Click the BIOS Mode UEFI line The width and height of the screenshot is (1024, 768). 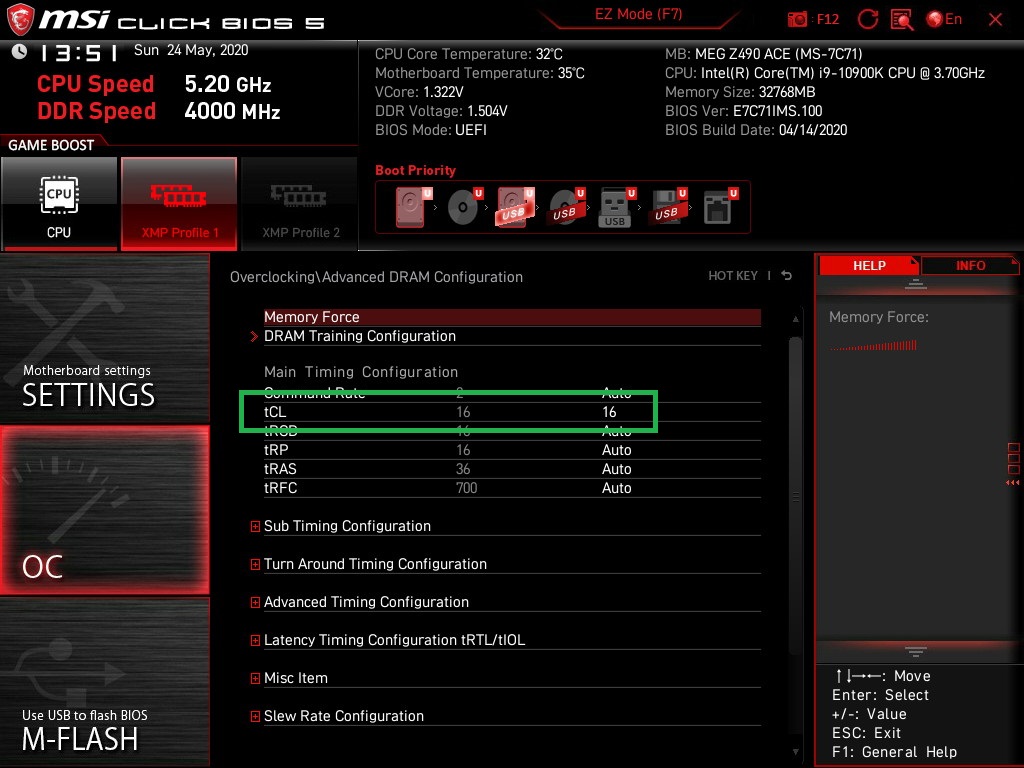point(430,130)
